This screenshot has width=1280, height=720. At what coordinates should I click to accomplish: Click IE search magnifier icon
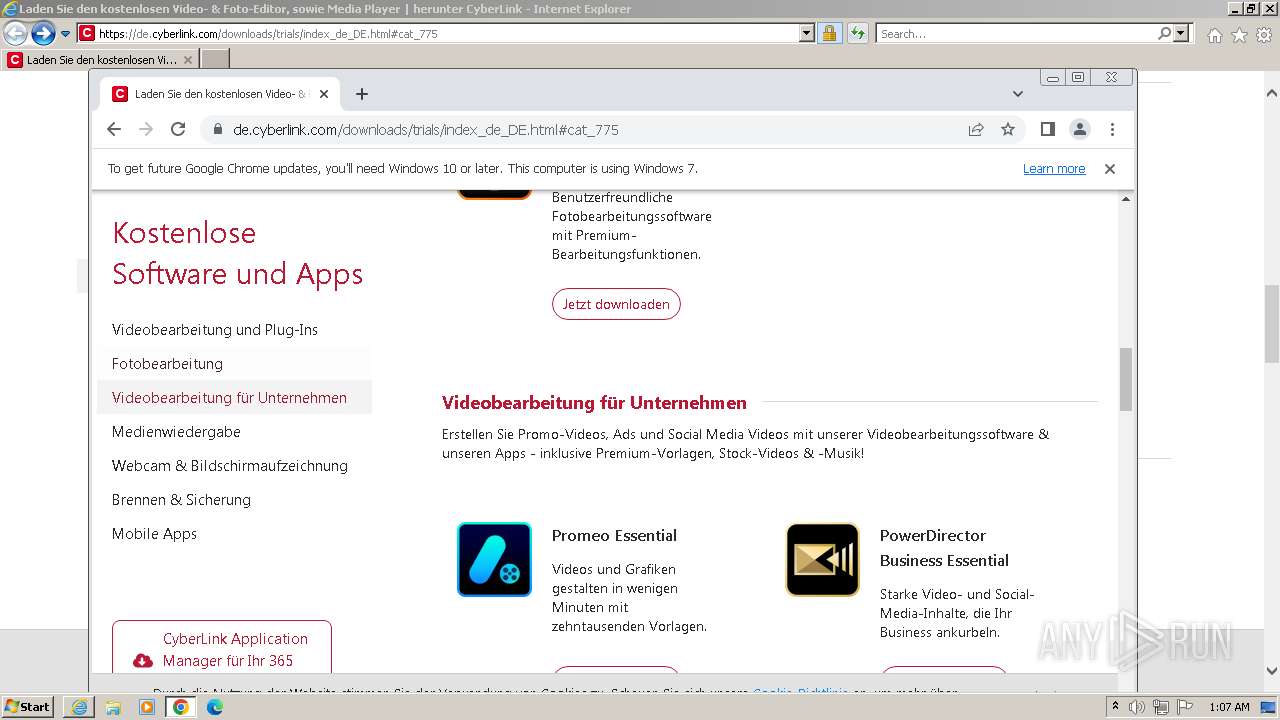click(x=1164, y=34)
